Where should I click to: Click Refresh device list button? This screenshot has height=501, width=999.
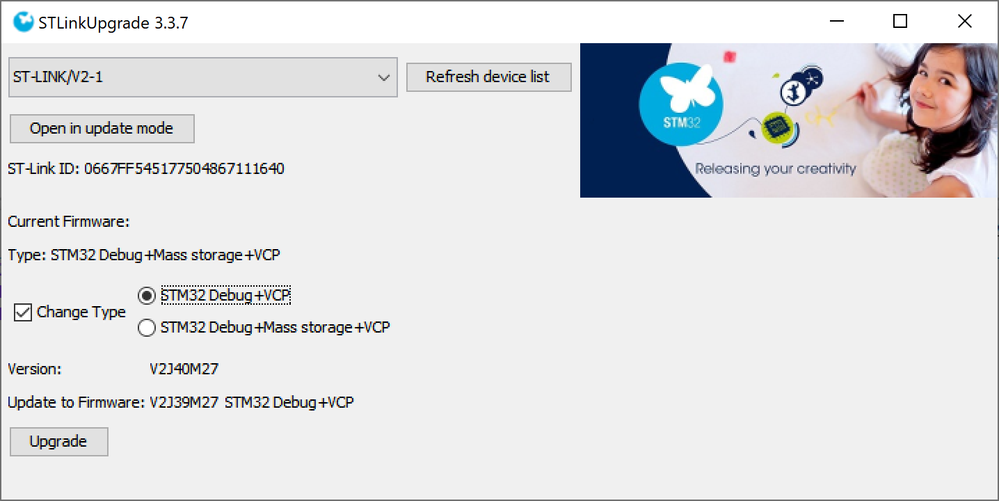point(489,77)
